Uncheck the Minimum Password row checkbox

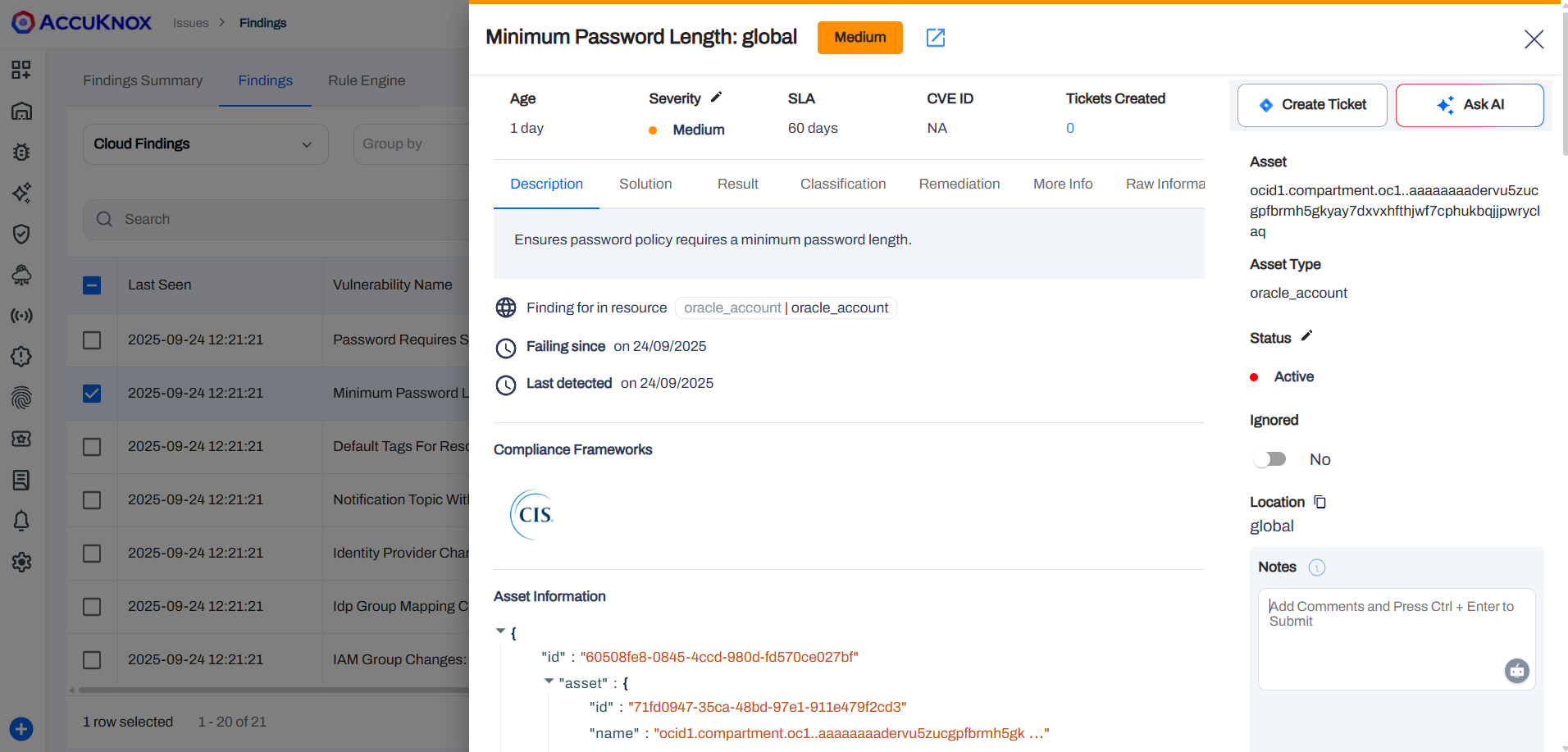92,394
